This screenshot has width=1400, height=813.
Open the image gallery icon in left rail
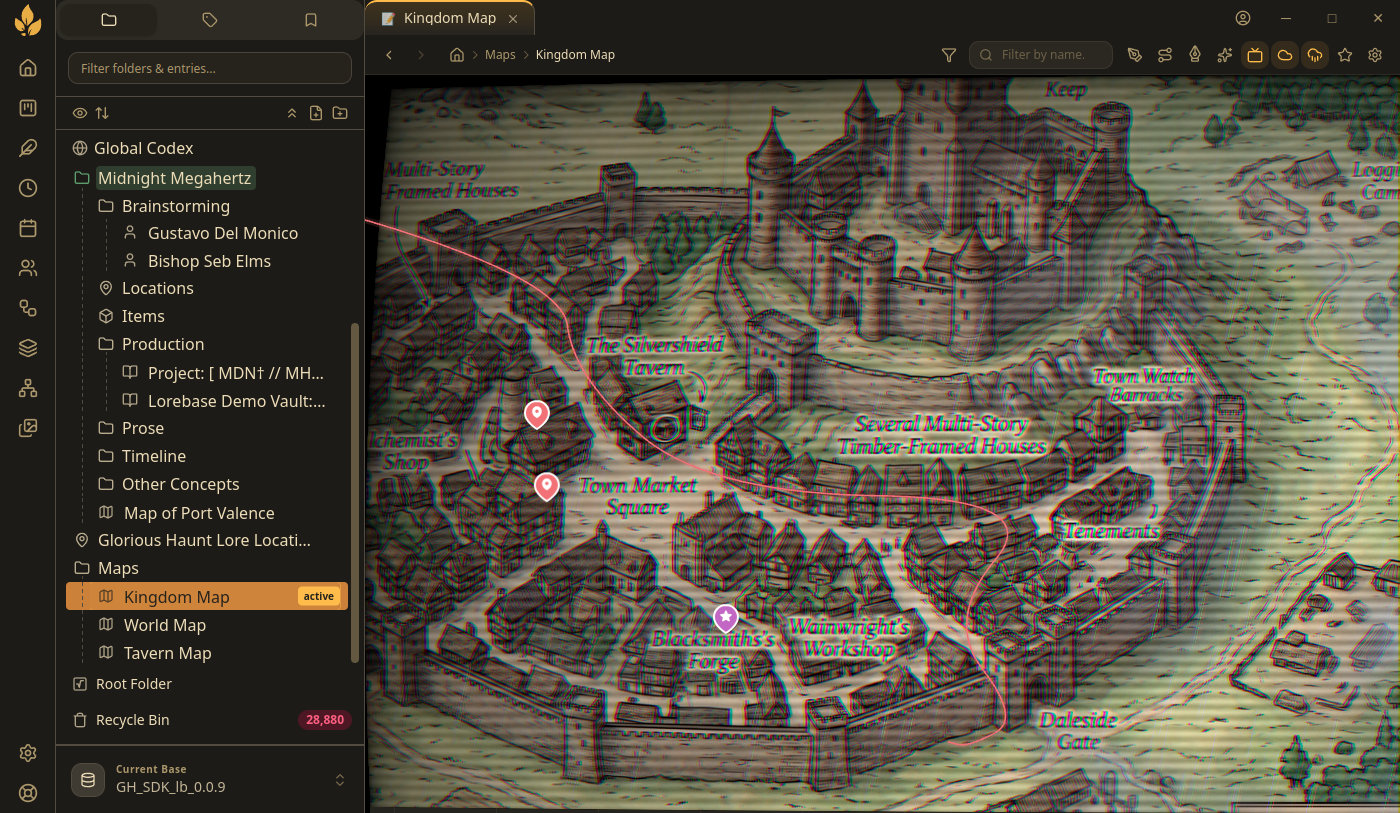coord(28,428)
